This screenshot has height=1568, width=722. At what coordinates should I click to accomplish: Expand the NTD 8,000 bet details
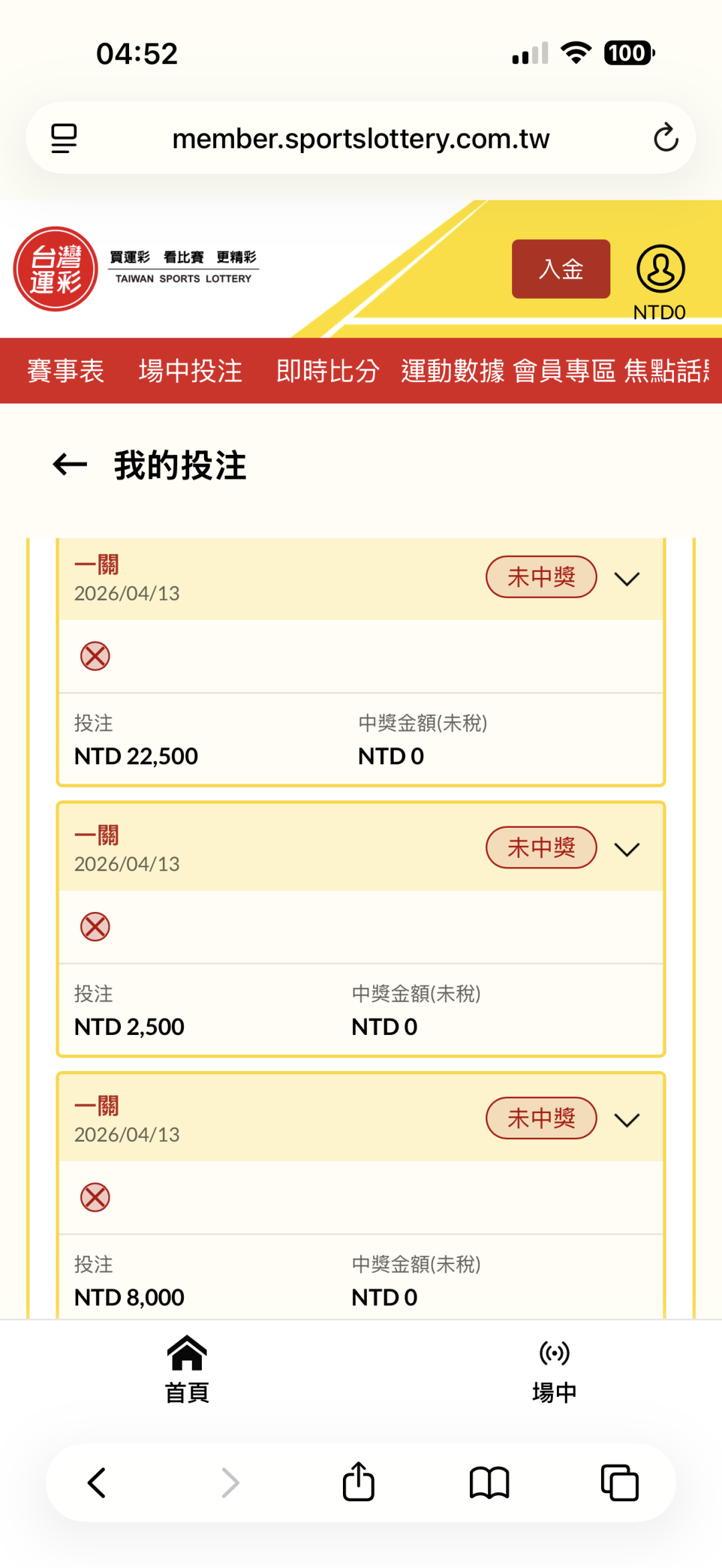coord(627,1120)
